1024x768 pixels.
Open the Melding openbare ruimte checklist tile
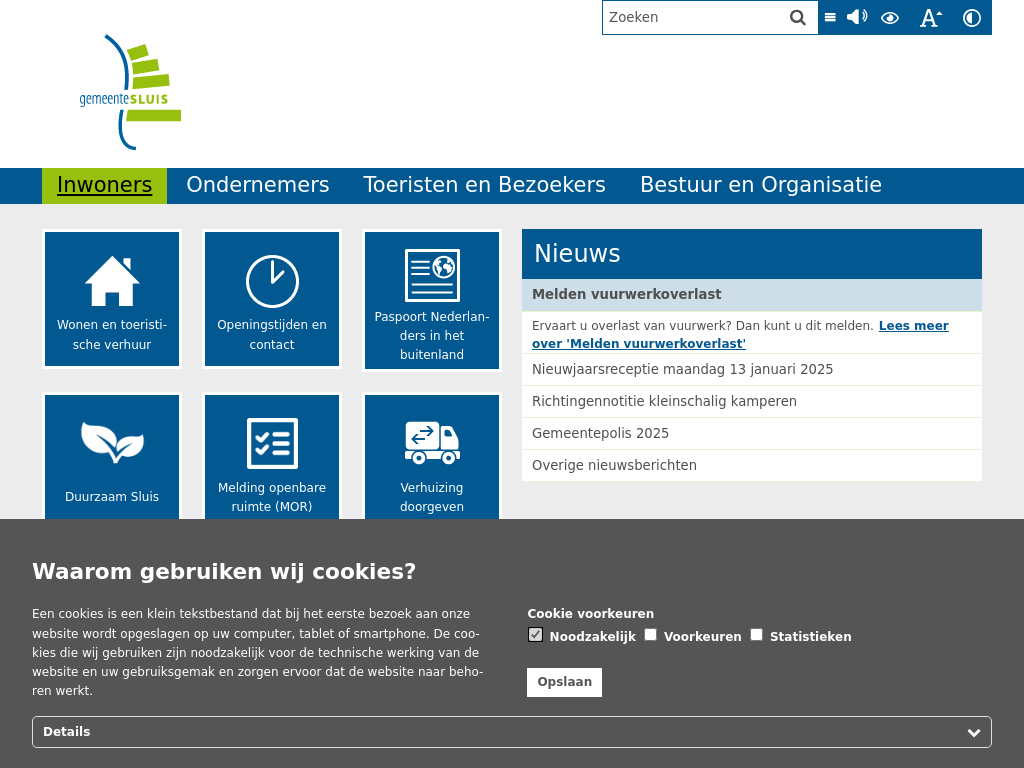pyautogui.click(x=272, y=457)
